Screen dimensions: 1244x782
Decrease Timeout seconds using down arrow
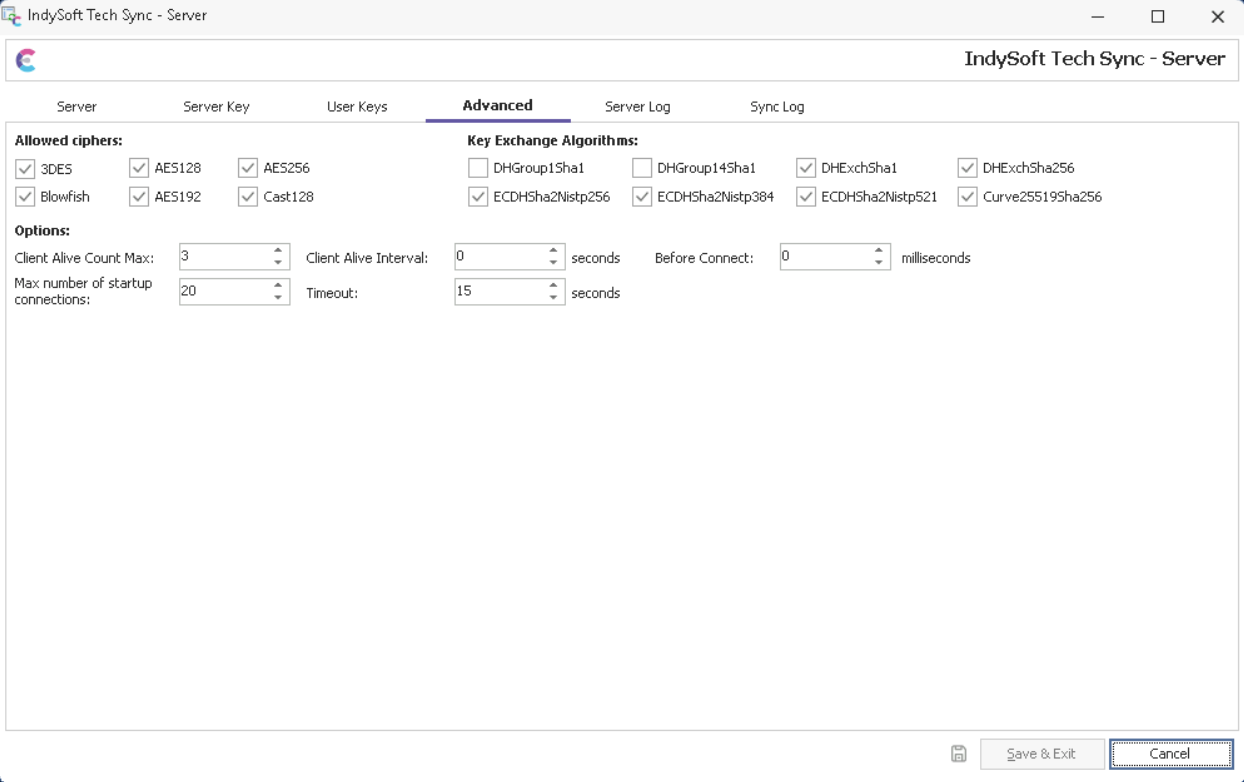[553, 298]
